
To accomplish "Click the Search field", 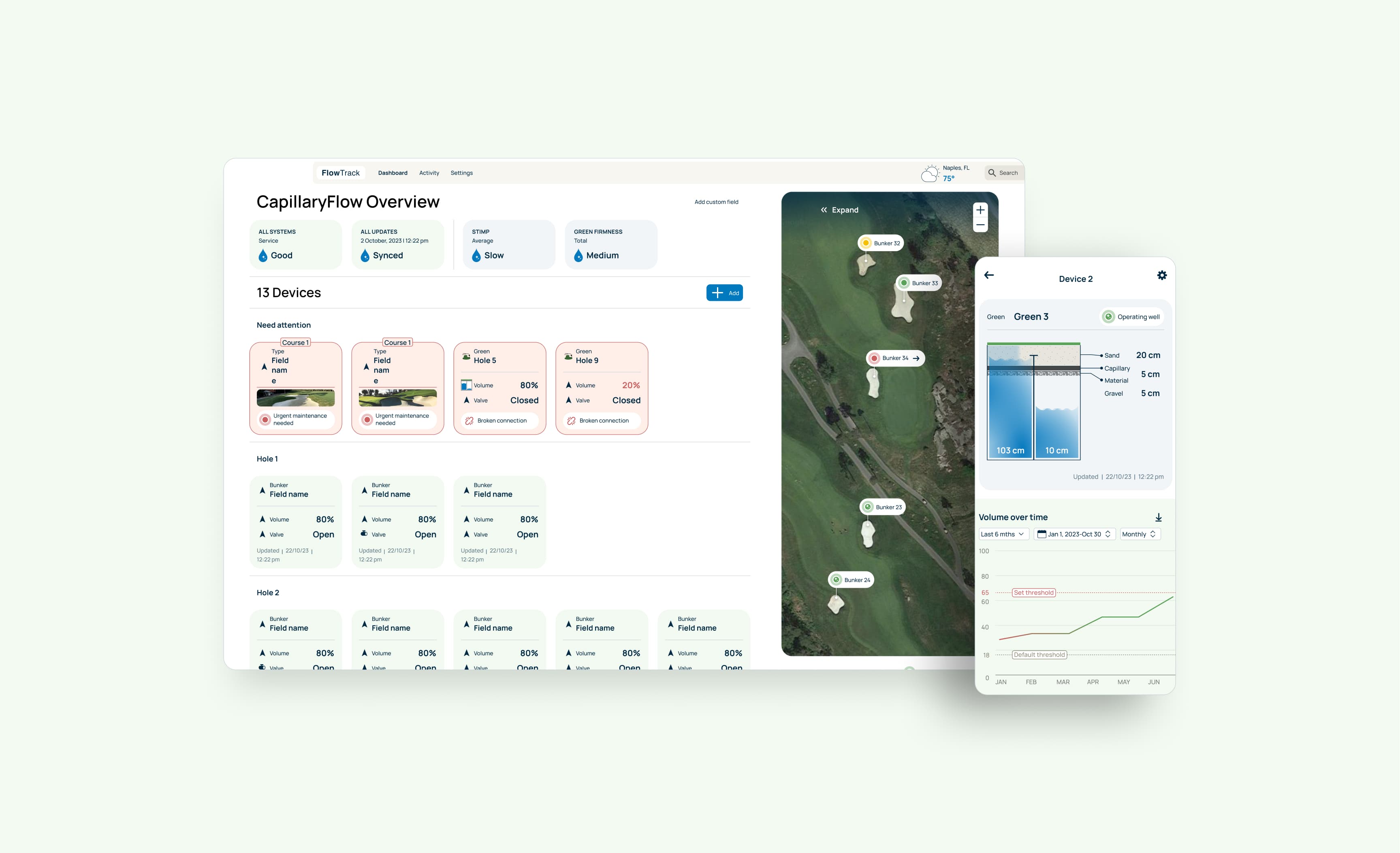I will coord(1003,173).
